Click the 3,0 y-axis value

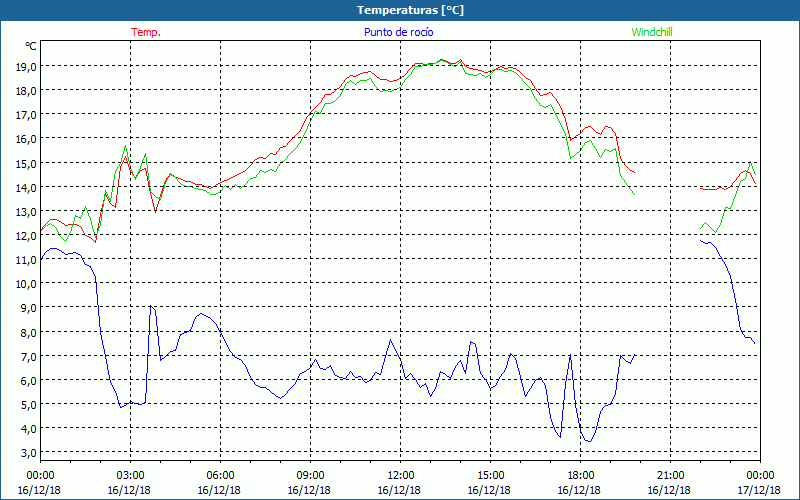point(29,453)
